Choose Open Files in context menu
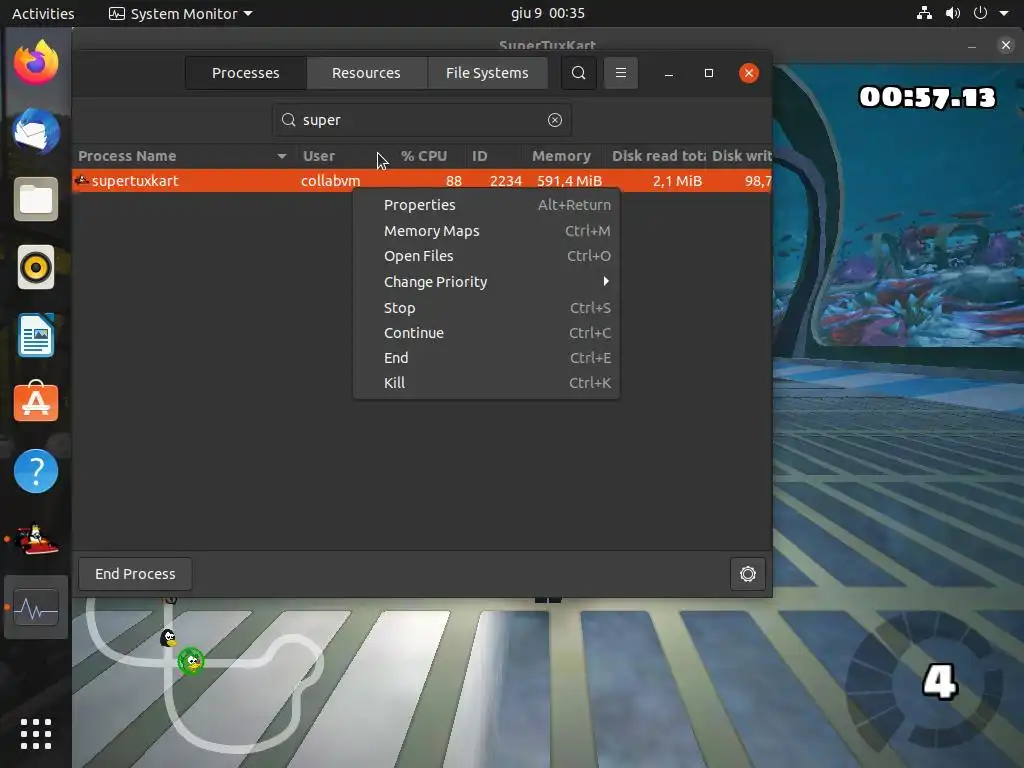Viewport: 1024px width, 768px height. pyautogui.click(x=487, y=256)
